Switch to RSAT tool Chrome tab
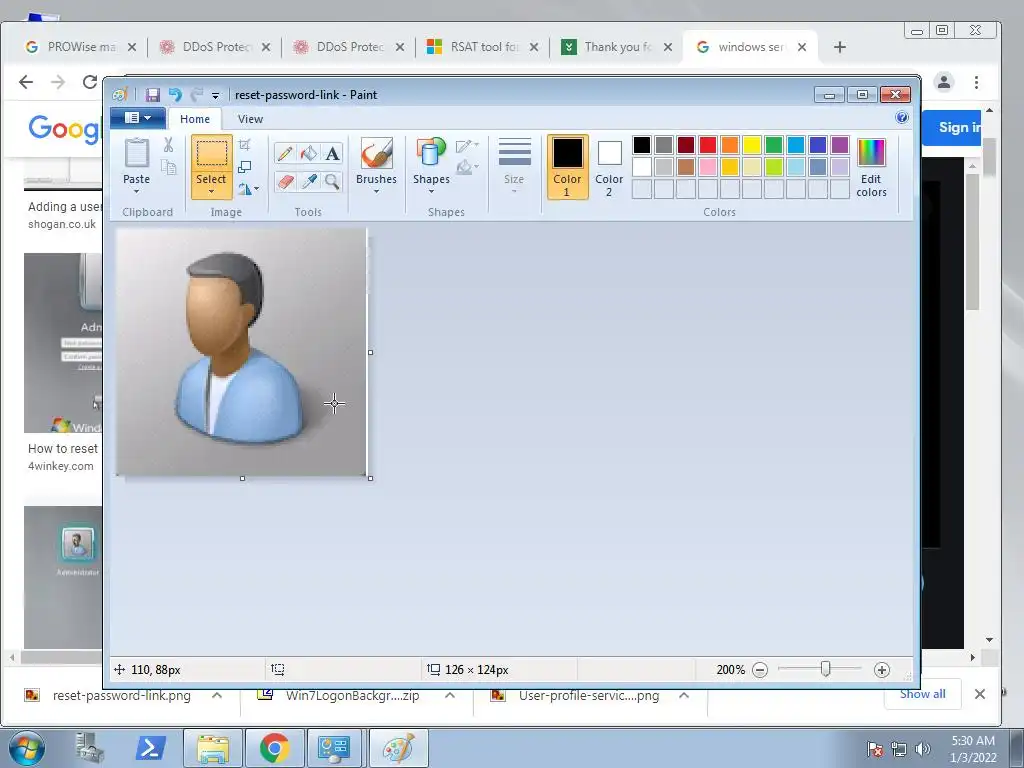 482,47
